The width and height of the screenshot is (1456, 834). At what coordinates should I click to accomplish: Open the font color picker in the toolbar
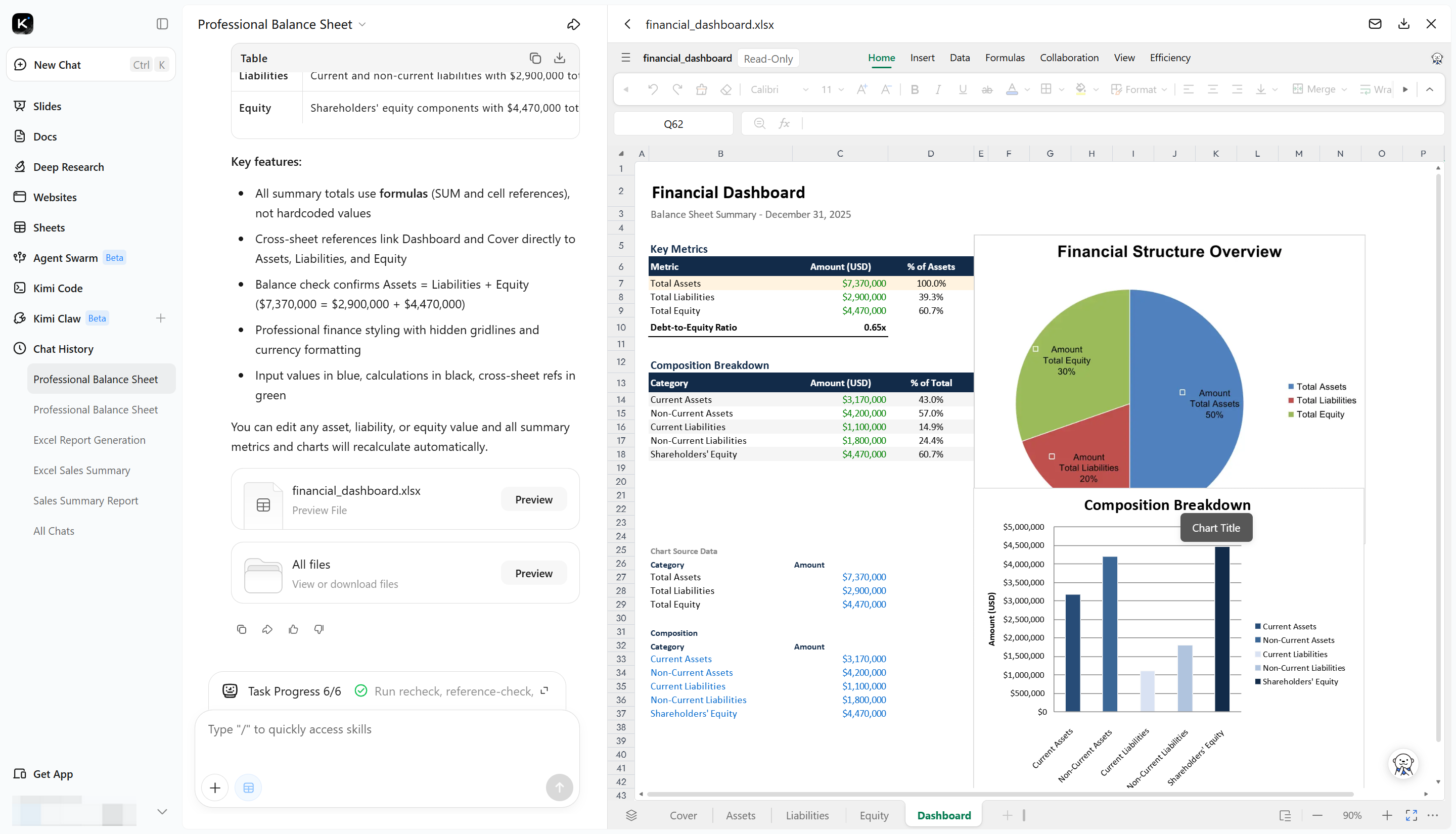[1012, 89]
